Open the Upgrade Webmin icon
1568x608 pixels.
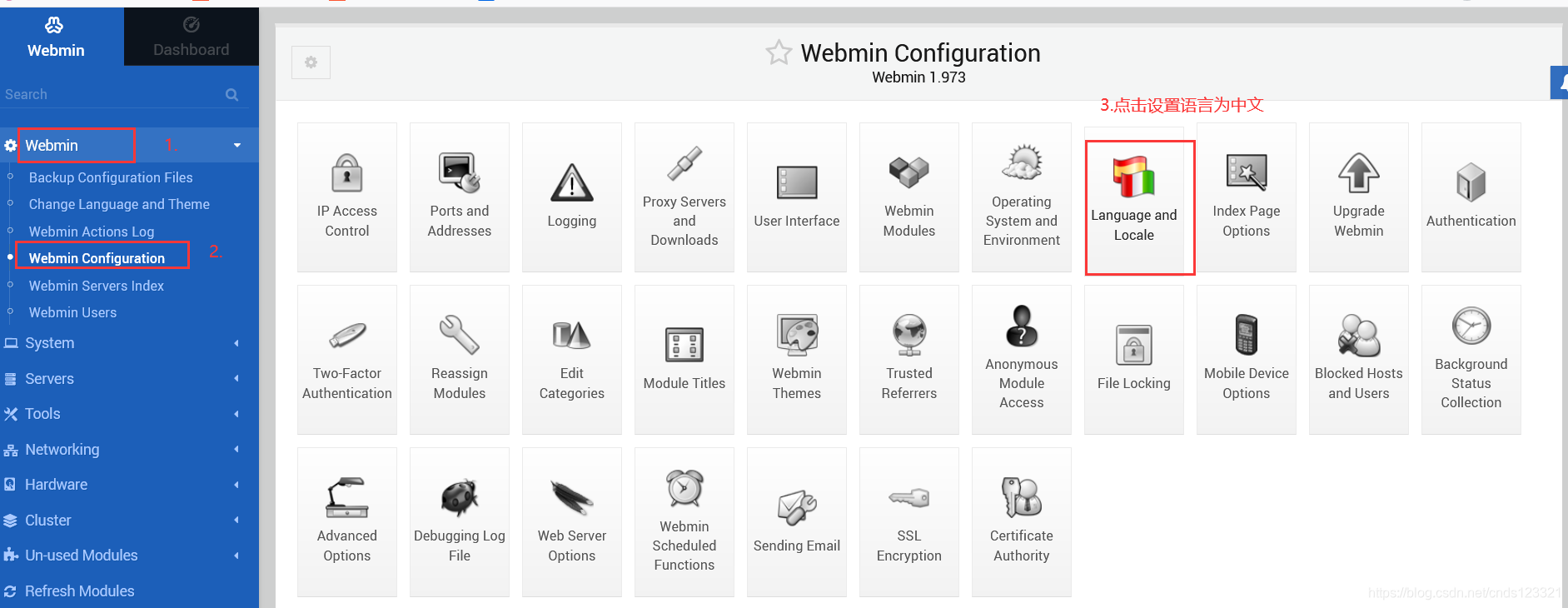(x=1359, y=197)
